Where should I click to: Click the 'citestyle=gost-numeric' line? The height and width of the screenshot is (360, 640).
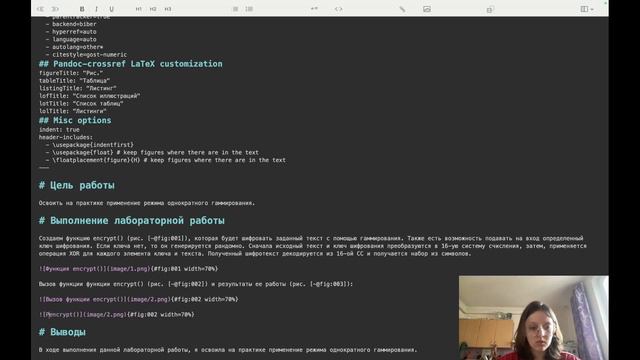(86, 55)
